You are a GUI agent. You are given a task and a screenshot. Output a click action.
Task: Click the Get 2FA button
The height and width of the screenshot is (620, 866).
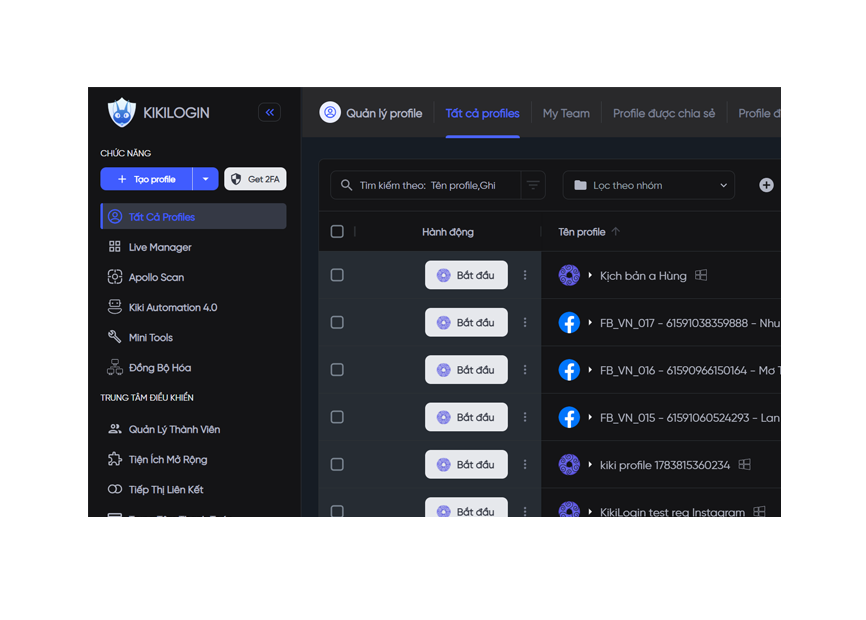click(255, 179)
